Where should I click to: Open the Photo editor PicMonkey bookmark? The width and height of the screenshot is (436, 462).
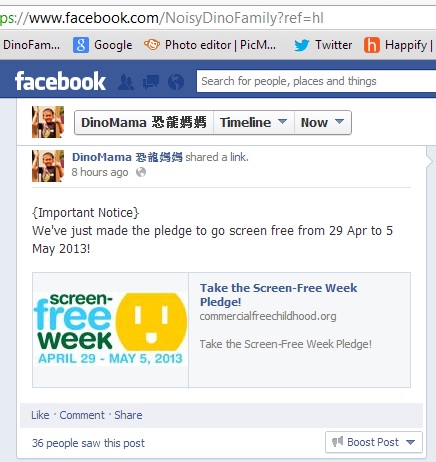(210, 45)
